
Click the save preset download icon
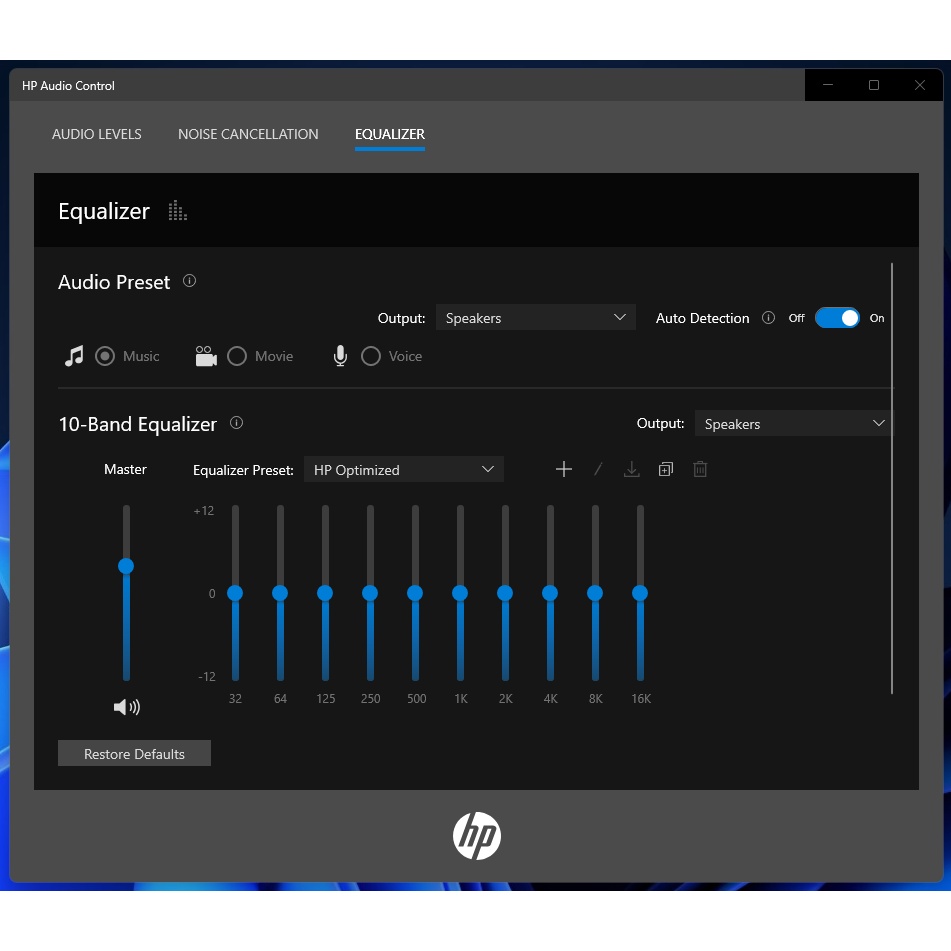click(631, 469)
